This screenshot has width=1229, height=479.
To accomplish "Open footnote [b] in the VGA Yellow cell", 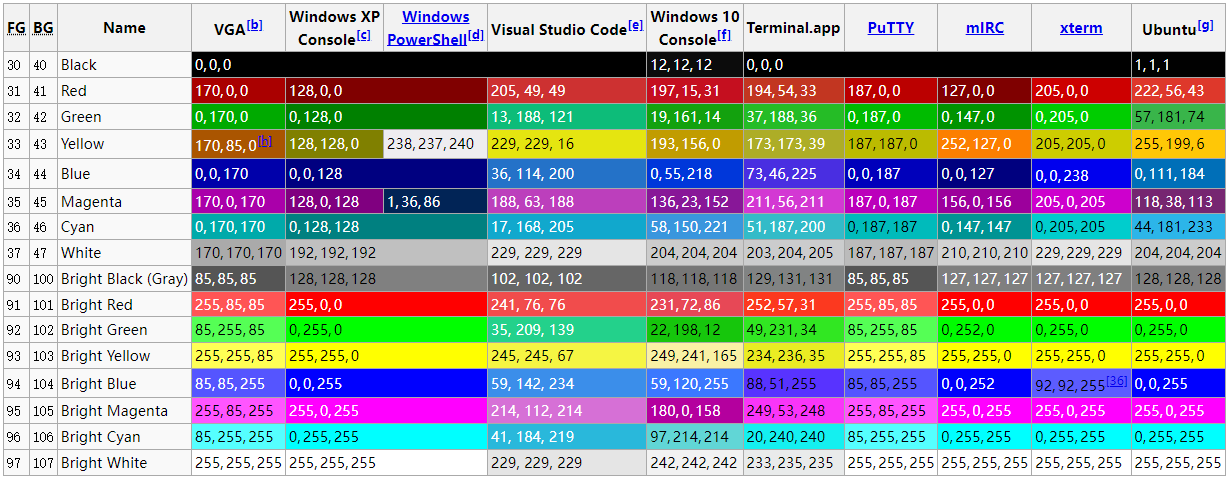I will [x=265, y=141].
